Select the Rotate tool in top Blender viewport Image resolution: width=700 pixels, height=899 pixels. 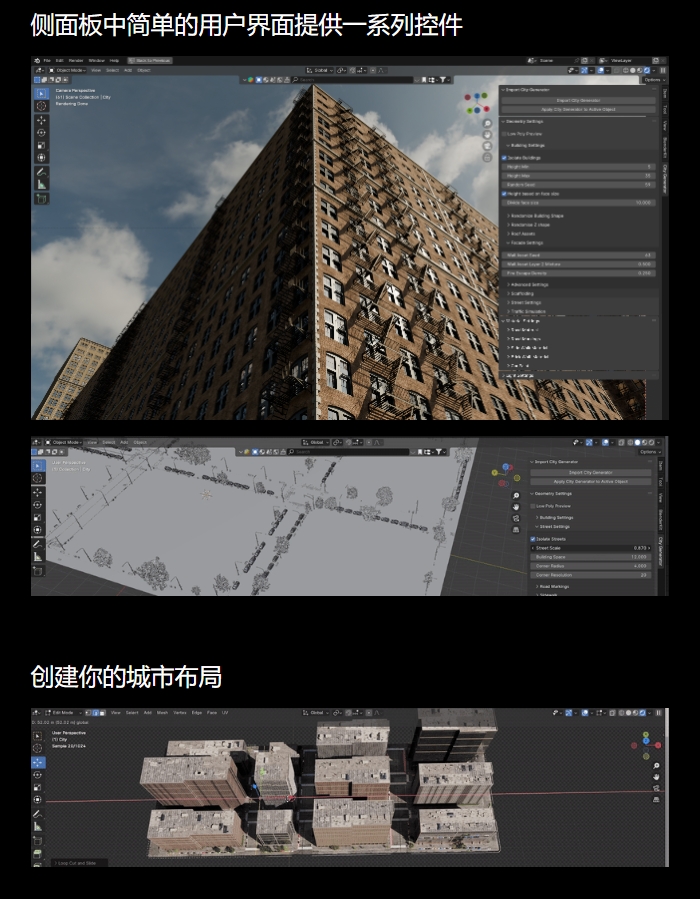(x=41, y=132)
